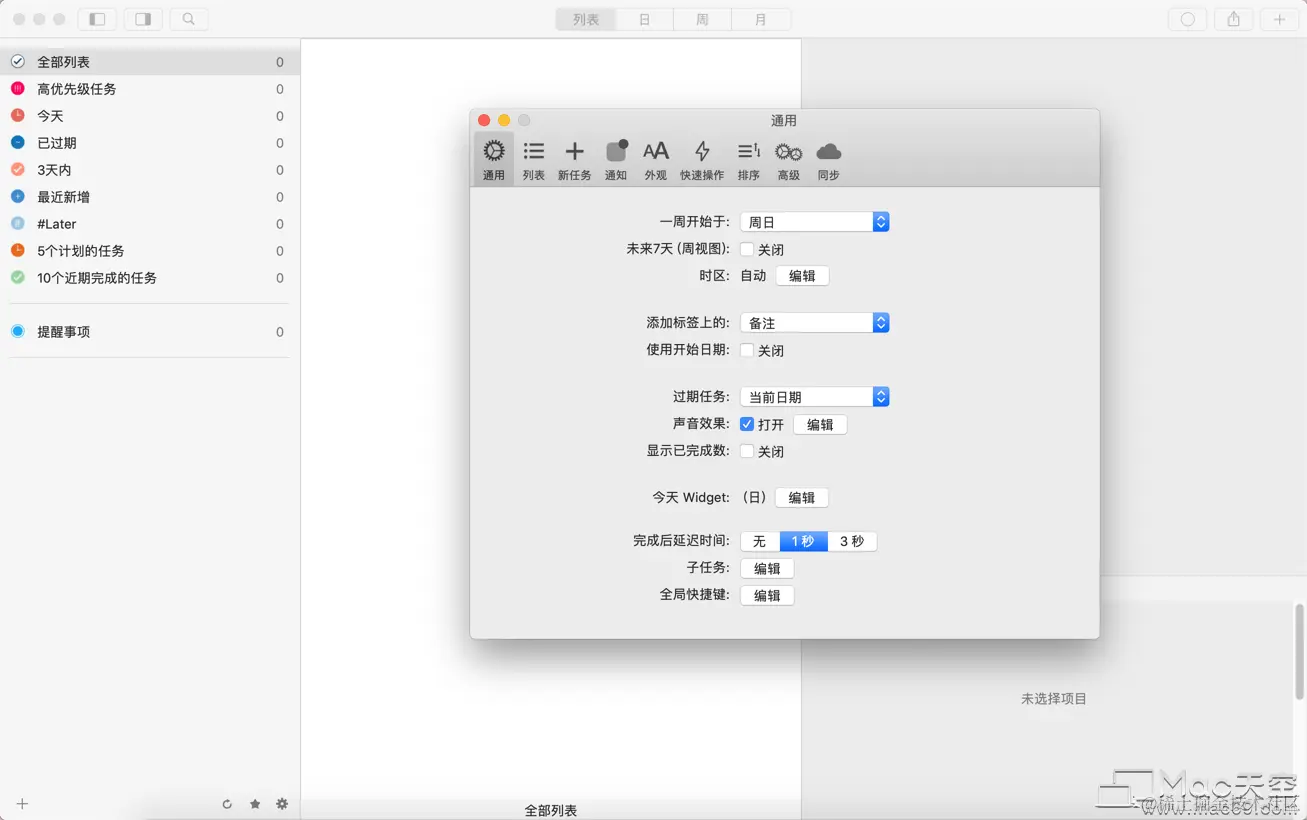Set completion delay to 1秒
The height and width of the screenshot is (820, 1307).
(x=803, y=541)
